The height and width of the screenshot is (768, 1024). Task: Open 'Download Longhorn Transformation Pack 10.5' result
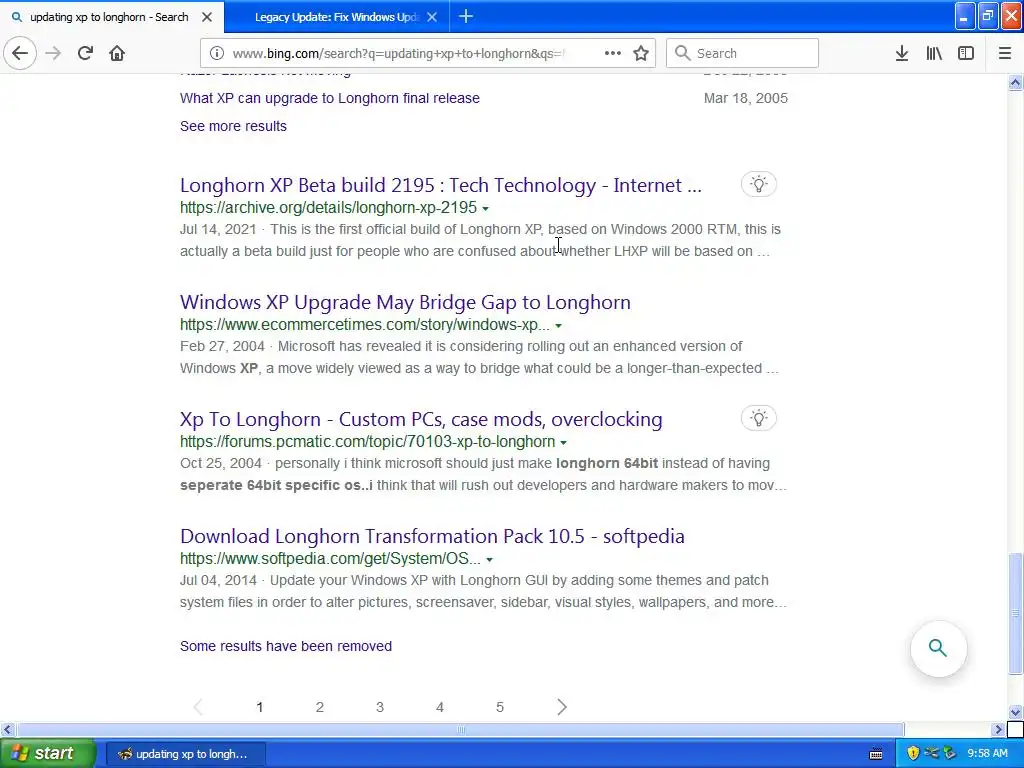coord(432,536)
